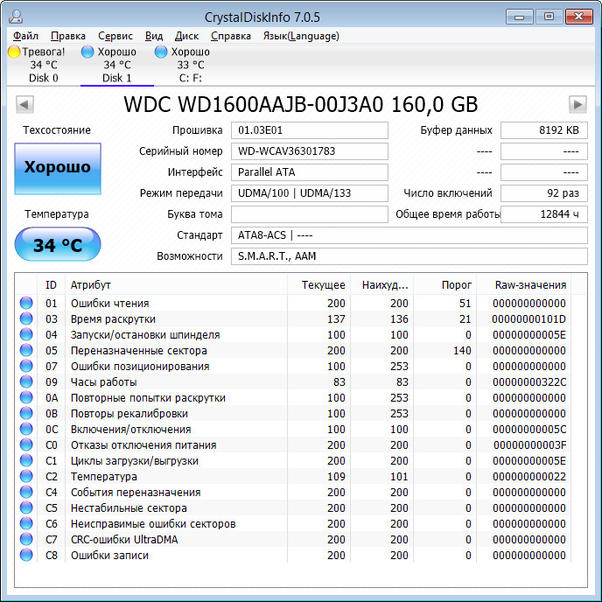Click status orb of Нестабильные сектора row
Image resolution: width=602 pixels, height=602 pixels.
[x=26, y=508]
